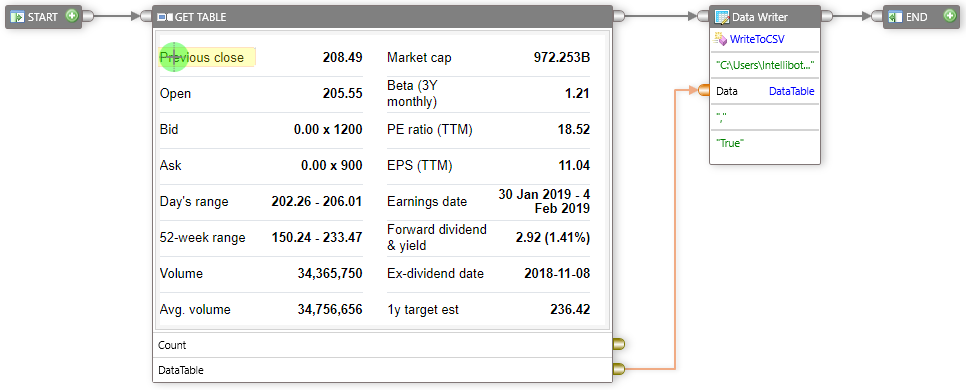Select the DataTable output port connector
The height and width of the screenshot is (390, 966).
pos(618,369)
